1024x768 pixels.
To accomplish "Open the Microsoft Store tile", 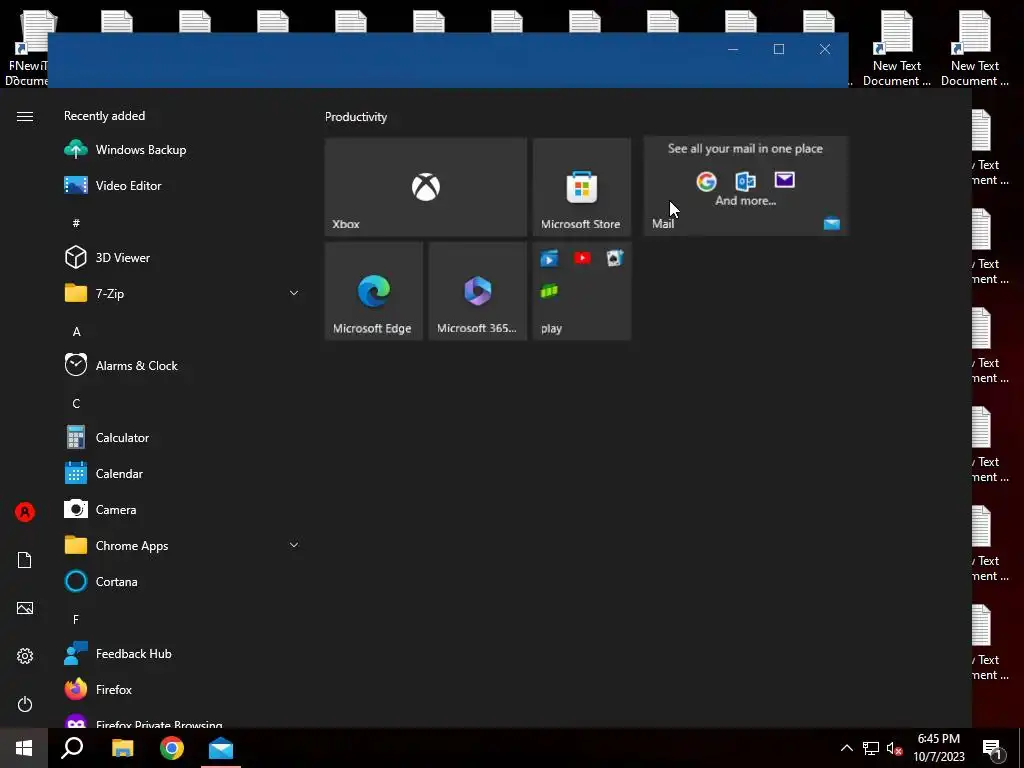I will (x=582, y=187).
